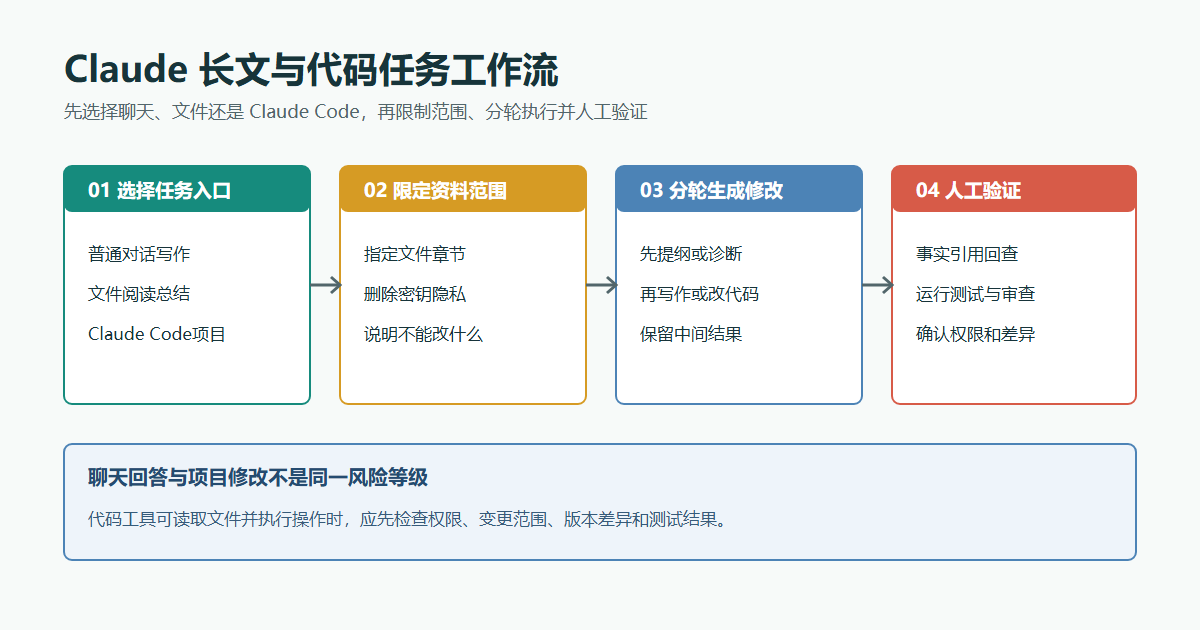Image resolution: width=1200 pixels, height=630 pixels.
Task: Click the '普通对话写作' line
Action: [139, 254]
